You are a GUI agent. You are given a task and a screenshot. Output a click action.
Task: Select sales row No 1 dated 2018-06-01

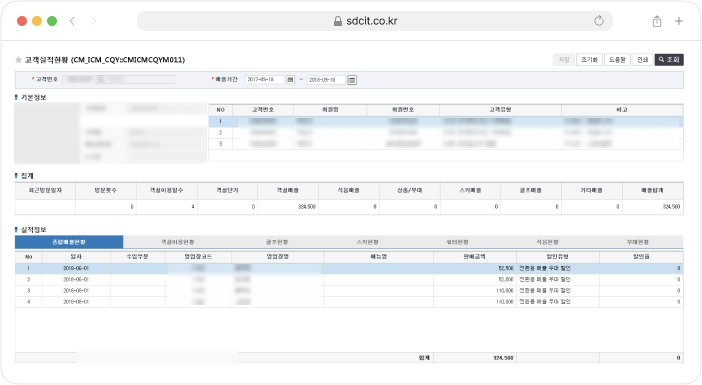point(349,268)
